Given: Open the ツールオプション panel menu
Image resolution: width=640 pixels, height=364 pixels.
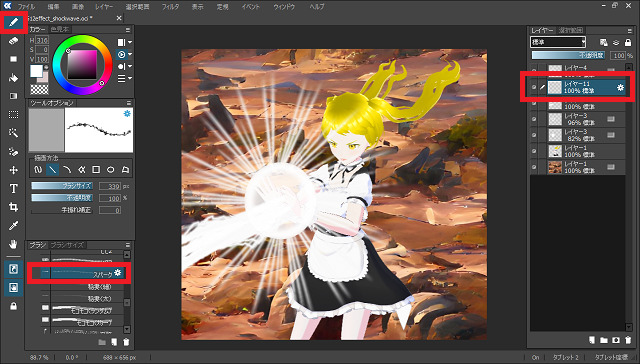Looking at the screenshot, I should (129, 103).
